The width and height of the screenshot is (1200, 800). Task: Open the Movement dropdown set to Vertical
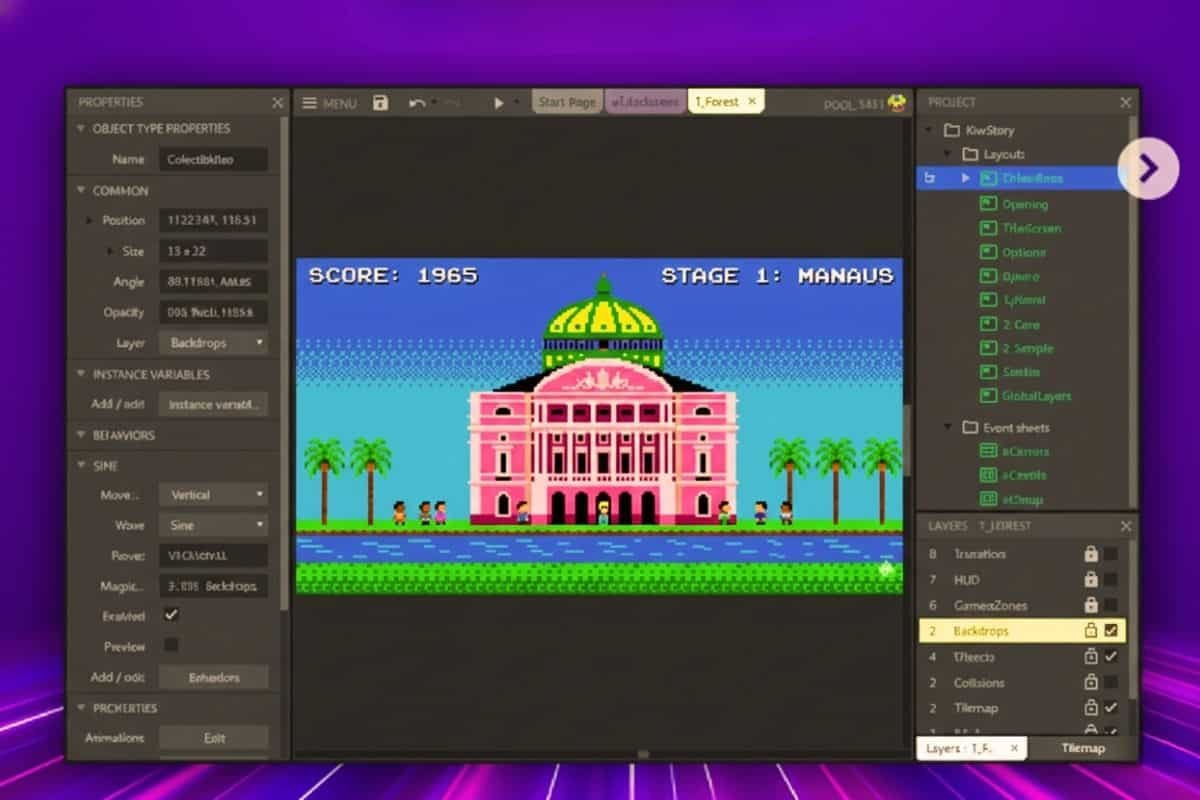[x=213, y=495]
